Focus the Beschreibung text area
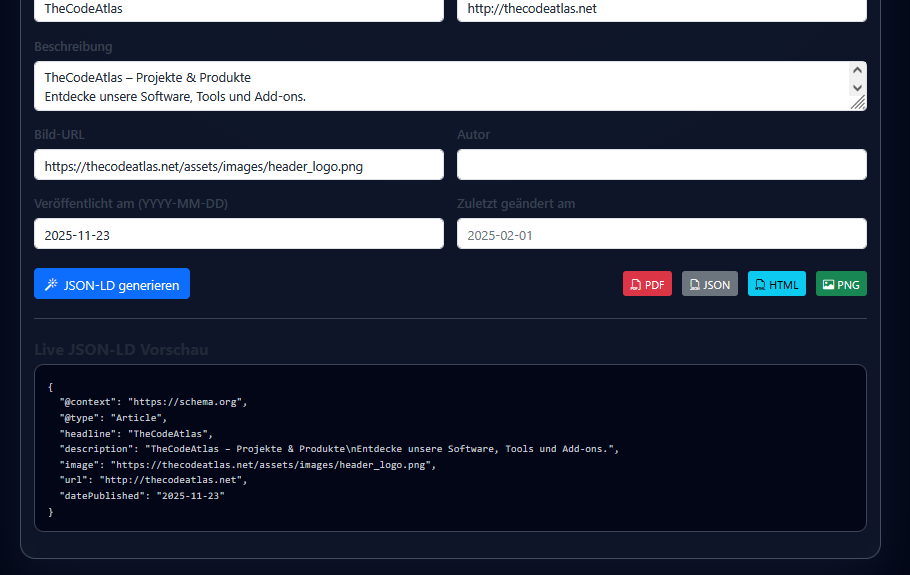The width and height of the screenshot is (910, 575). (x=450, y=86)
